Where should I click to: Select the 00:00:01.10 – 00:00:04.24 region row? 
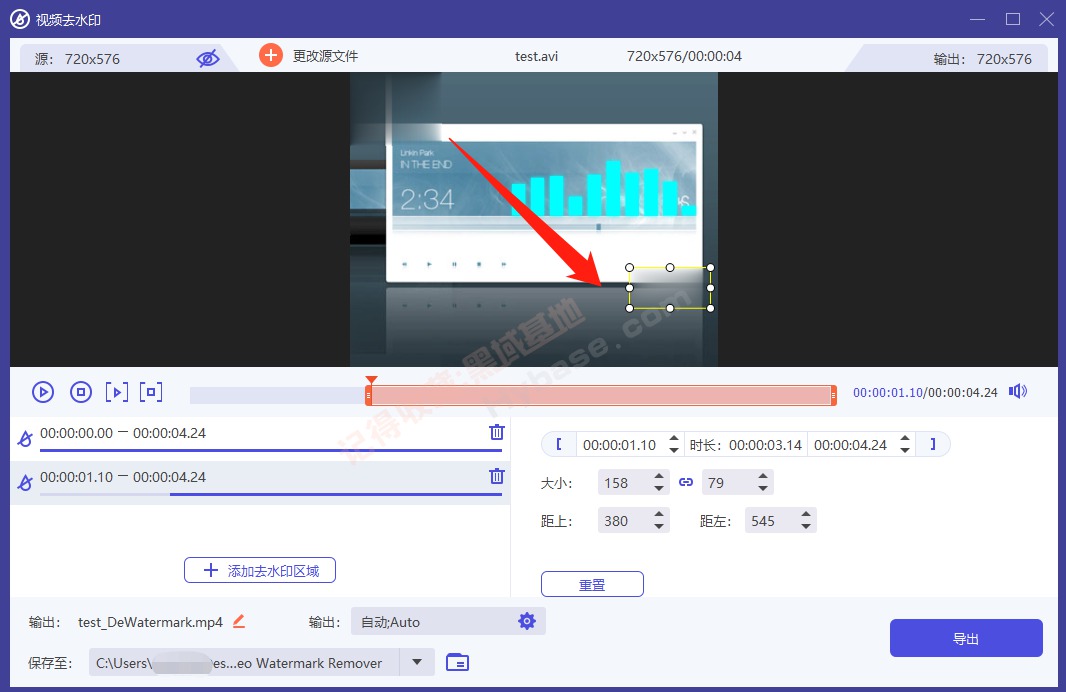[260, 483]
